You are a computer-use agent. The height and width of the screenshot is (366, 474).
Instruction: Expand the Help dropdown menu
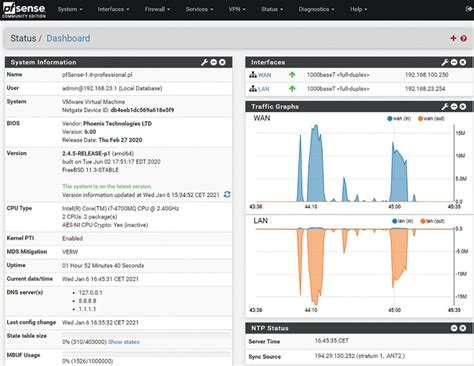pos(358,9)
